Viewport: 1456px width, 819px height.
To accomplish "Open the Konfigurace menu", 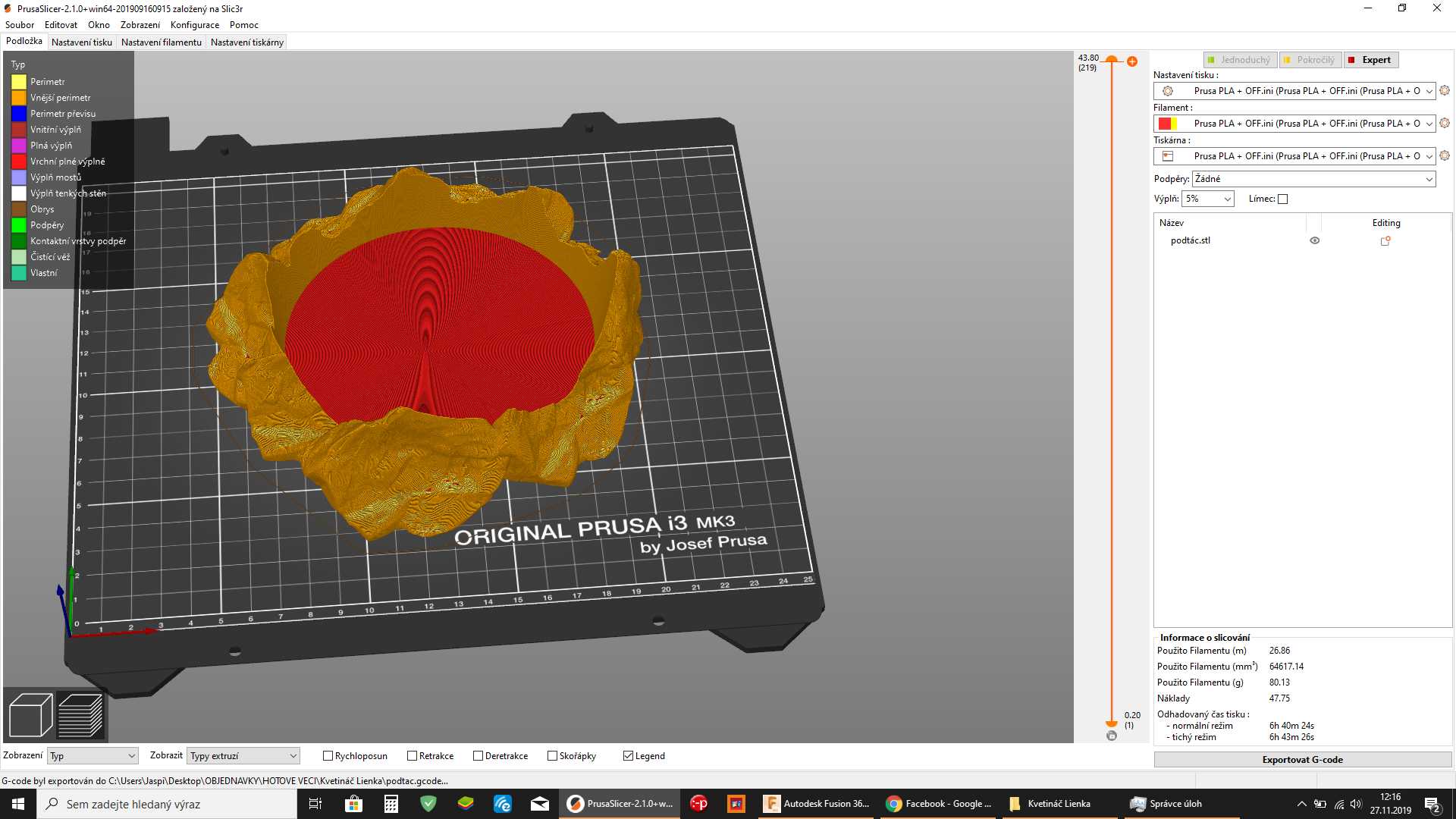I will (x=195, y=25).
